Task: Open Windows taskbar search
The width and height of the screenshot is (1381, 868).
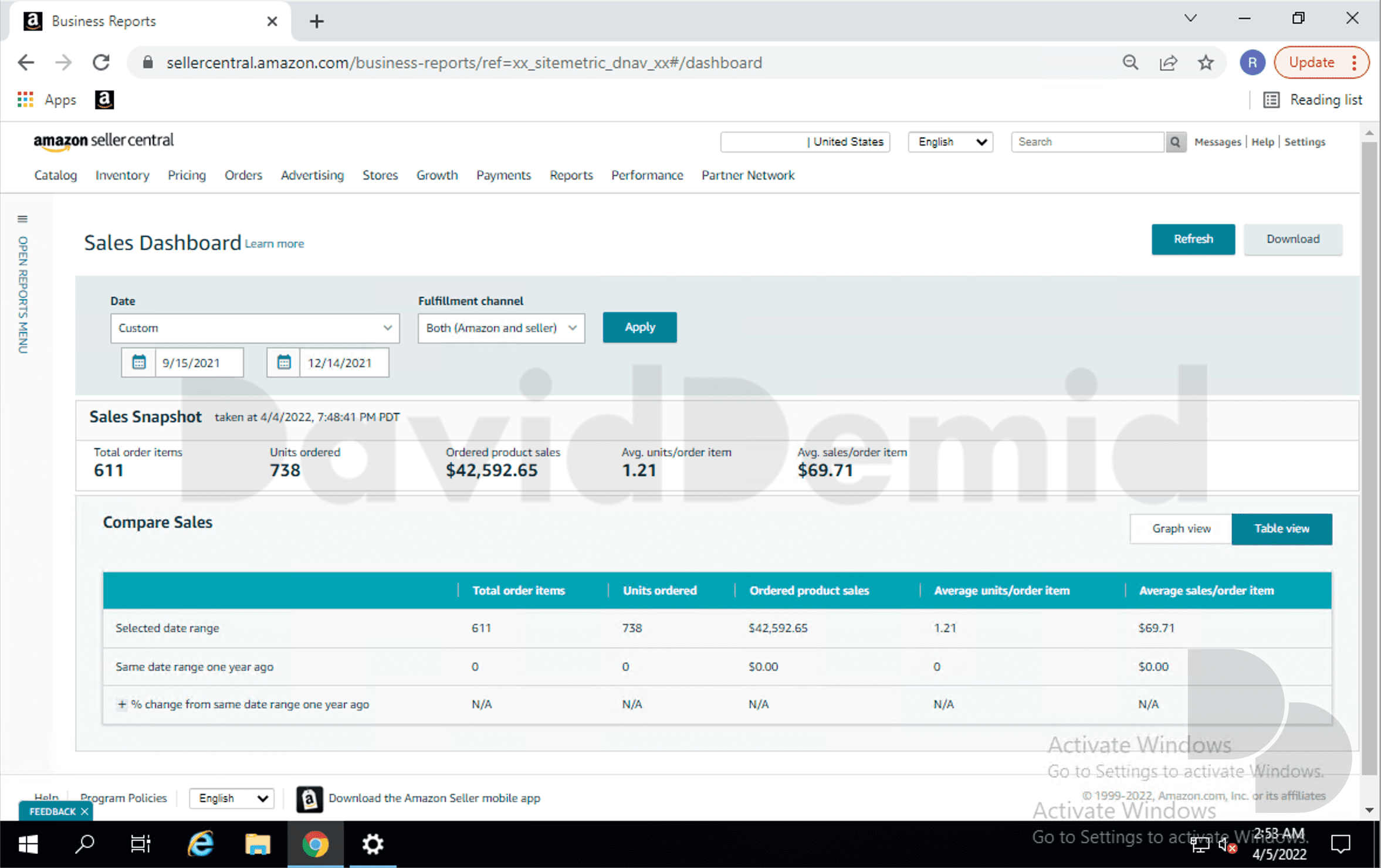Action: coord(84,845)
